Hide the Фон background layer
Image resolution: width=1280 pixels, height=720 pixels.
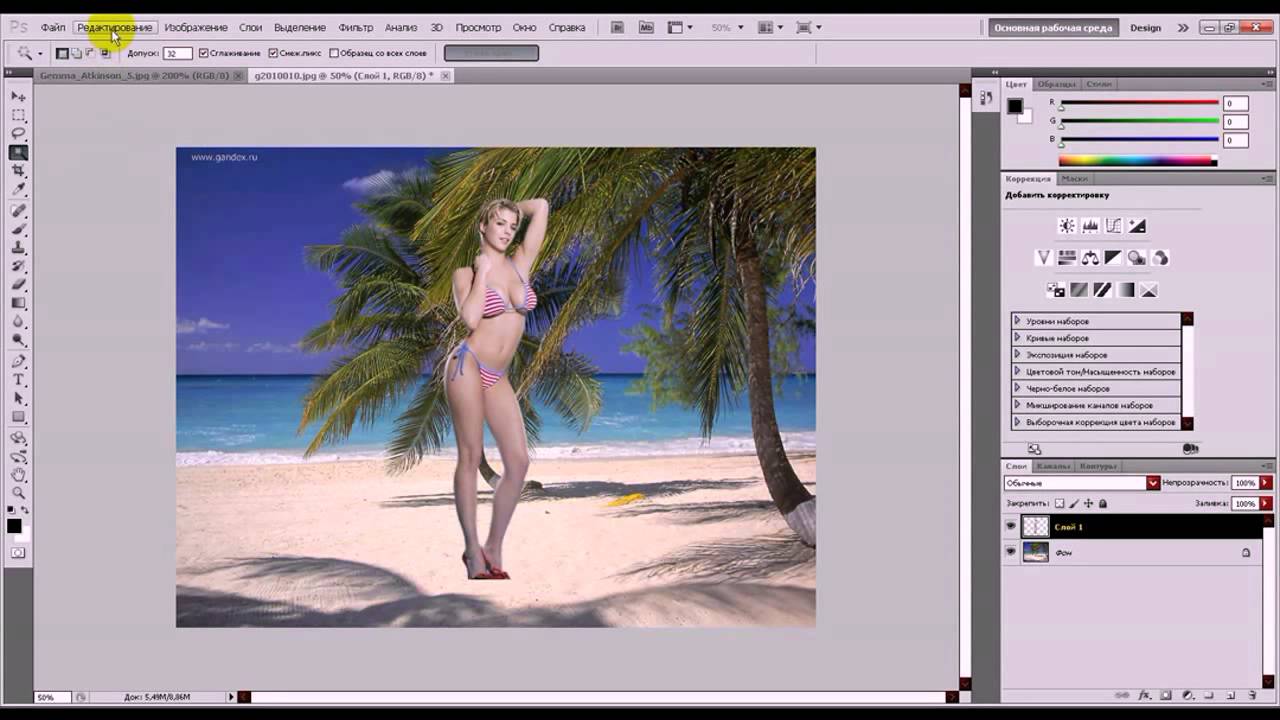click(x=1010, y=552)
